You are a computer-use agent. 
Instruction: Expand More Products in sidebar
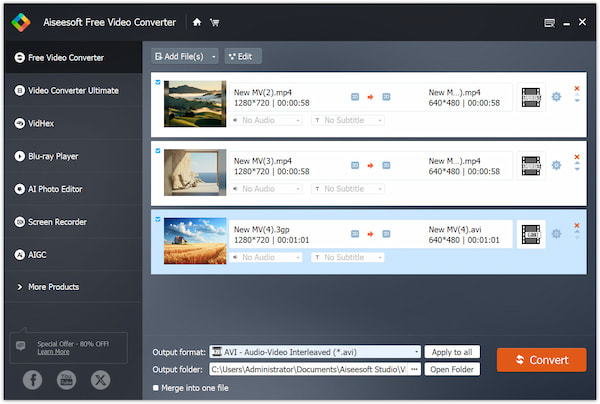(x=73, y=287)
